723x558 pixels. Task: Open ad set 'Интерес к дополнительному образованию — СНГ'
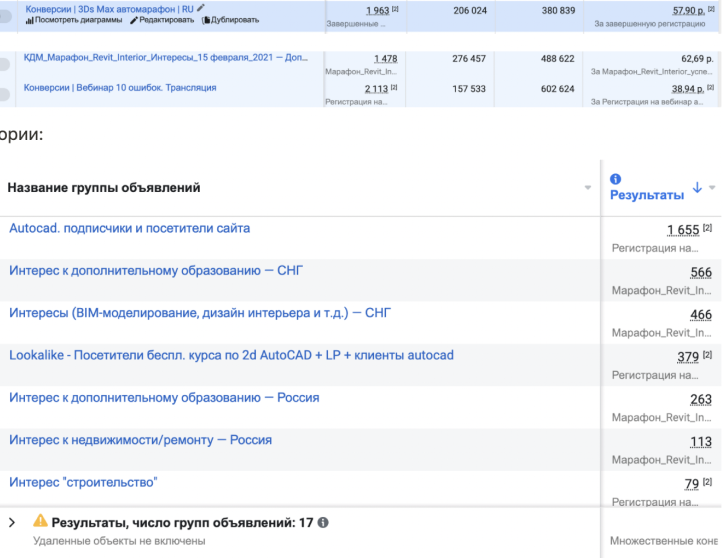[156, 270]
